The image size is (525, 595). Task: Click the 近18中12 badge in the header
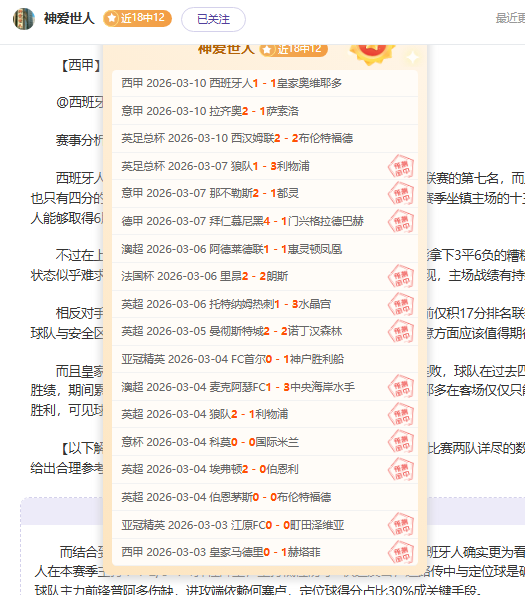pyautogui.click(x=137, y=18)
